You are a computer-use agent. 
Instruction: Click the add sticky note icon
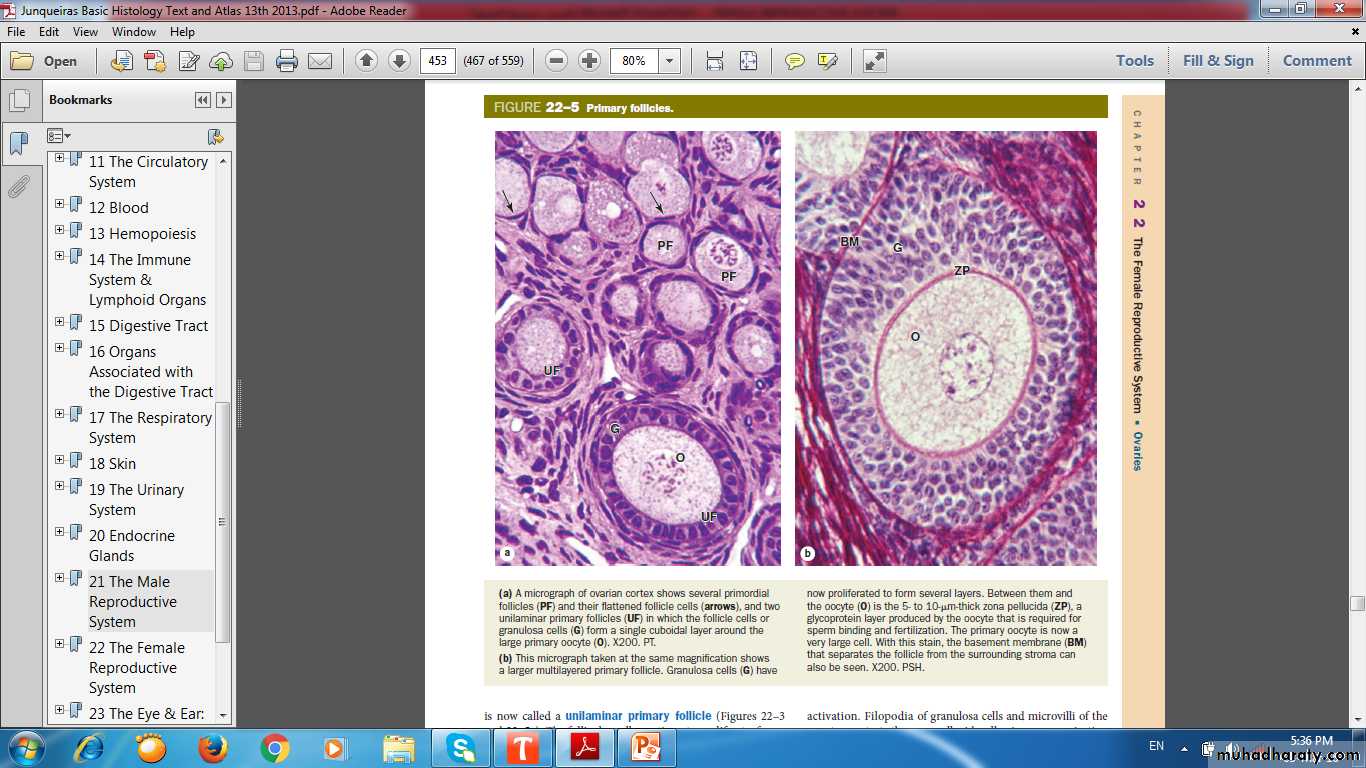[794, 61]
